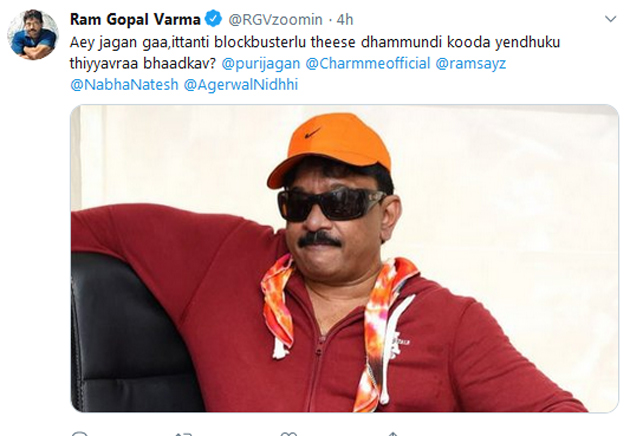Go to the @NabhaNatesh mention
Image resolution: width=630 pixels, height=436 pixels.
pos(124,85)
